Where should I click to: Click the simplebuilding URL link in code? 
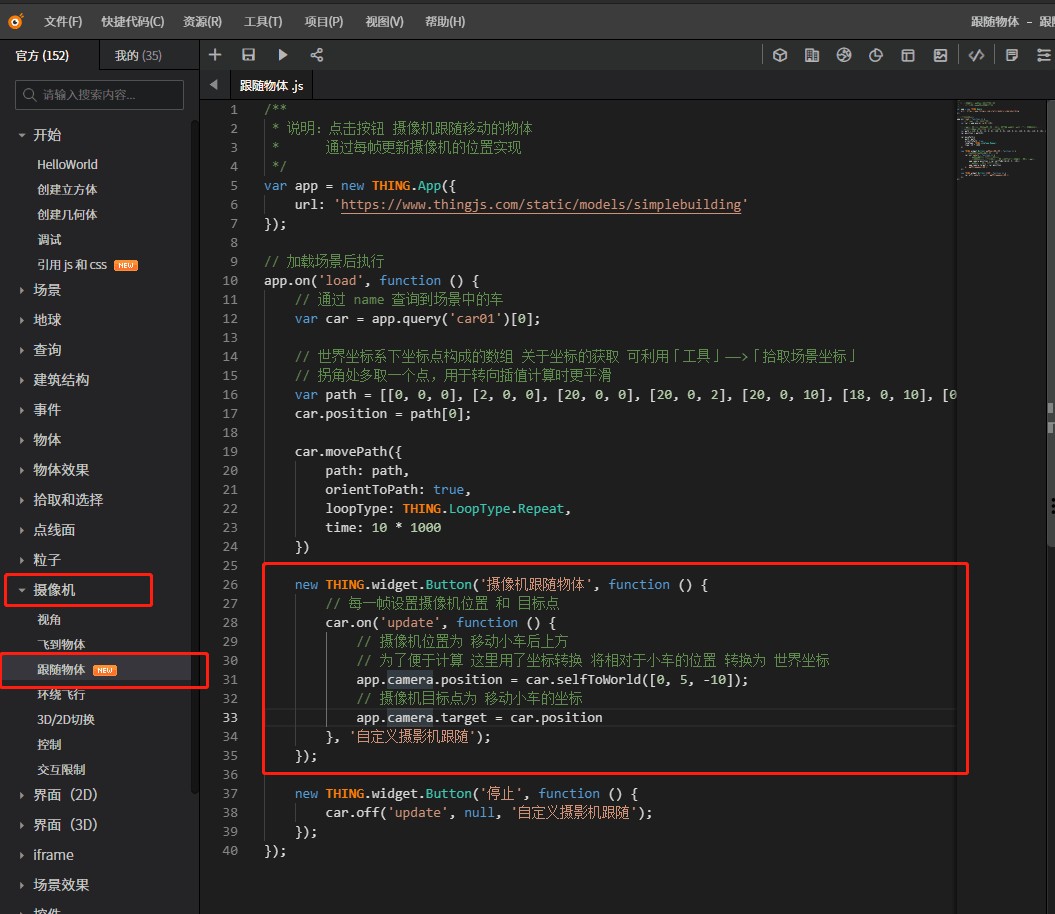tap(541, 205)
